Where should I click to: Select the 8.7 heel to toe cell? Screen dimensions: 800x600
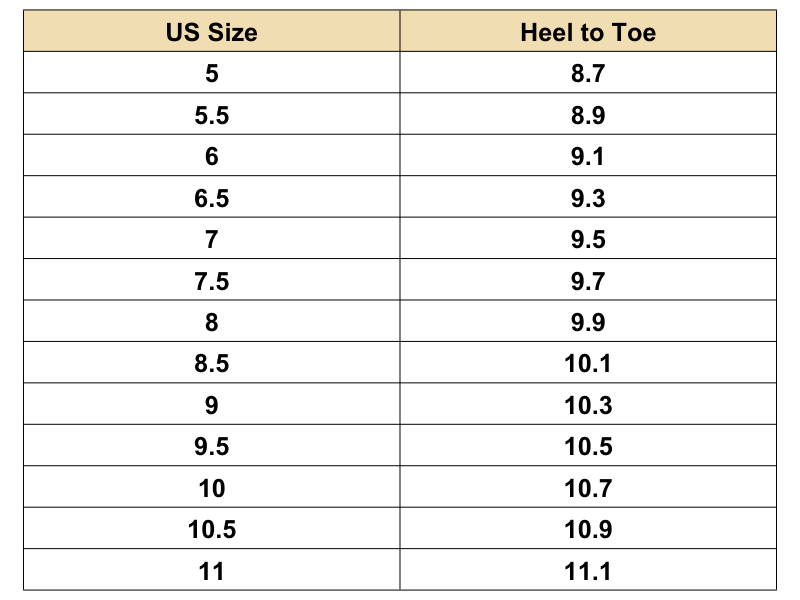(x=588, y=73)
